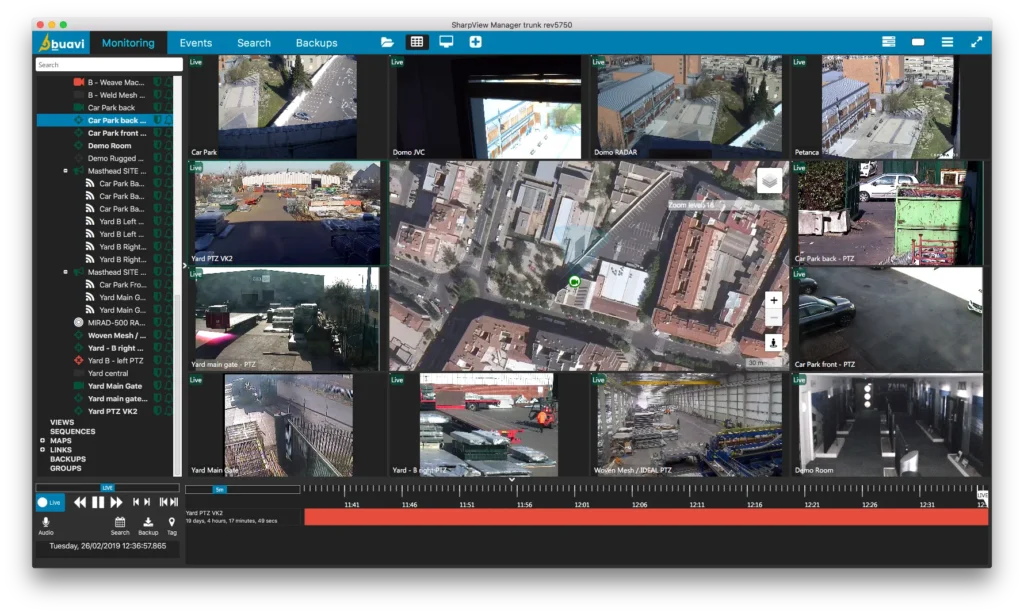Expand the LINKS tree node

click(42, 450)
